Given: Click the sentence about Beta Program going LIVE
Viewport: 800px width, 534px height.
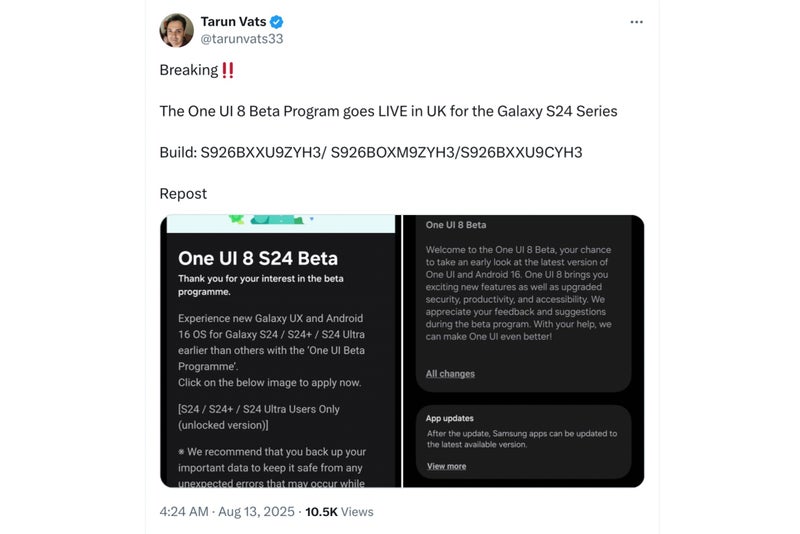Looking at the screenshot, I should [388, 111].
